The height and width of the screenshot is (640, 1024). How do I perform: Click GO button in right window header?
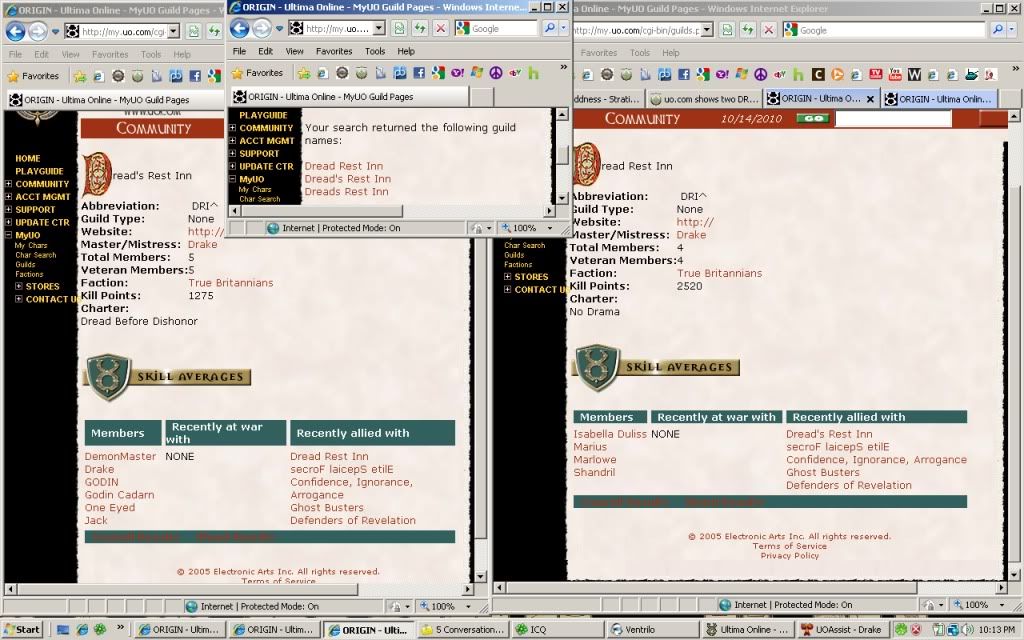[812, 118]
